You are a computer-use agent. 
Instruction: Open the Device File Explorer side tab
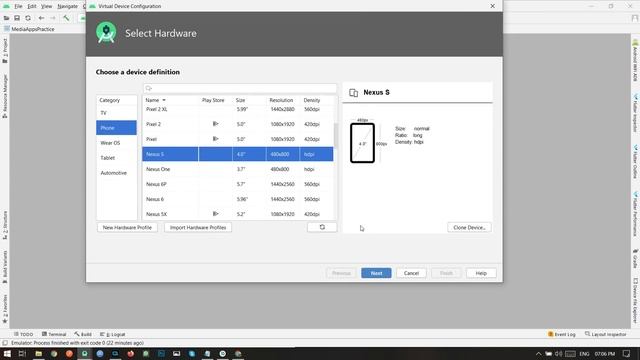[635, 300]
